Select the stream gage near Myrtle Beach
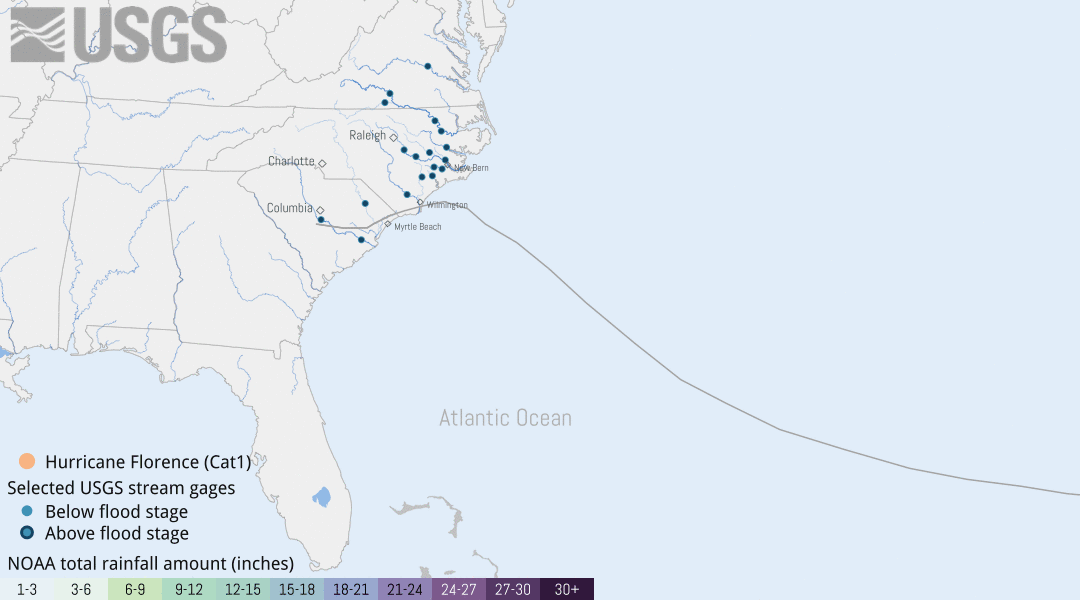Screen dimensions: 1080x600 point(360,240)
